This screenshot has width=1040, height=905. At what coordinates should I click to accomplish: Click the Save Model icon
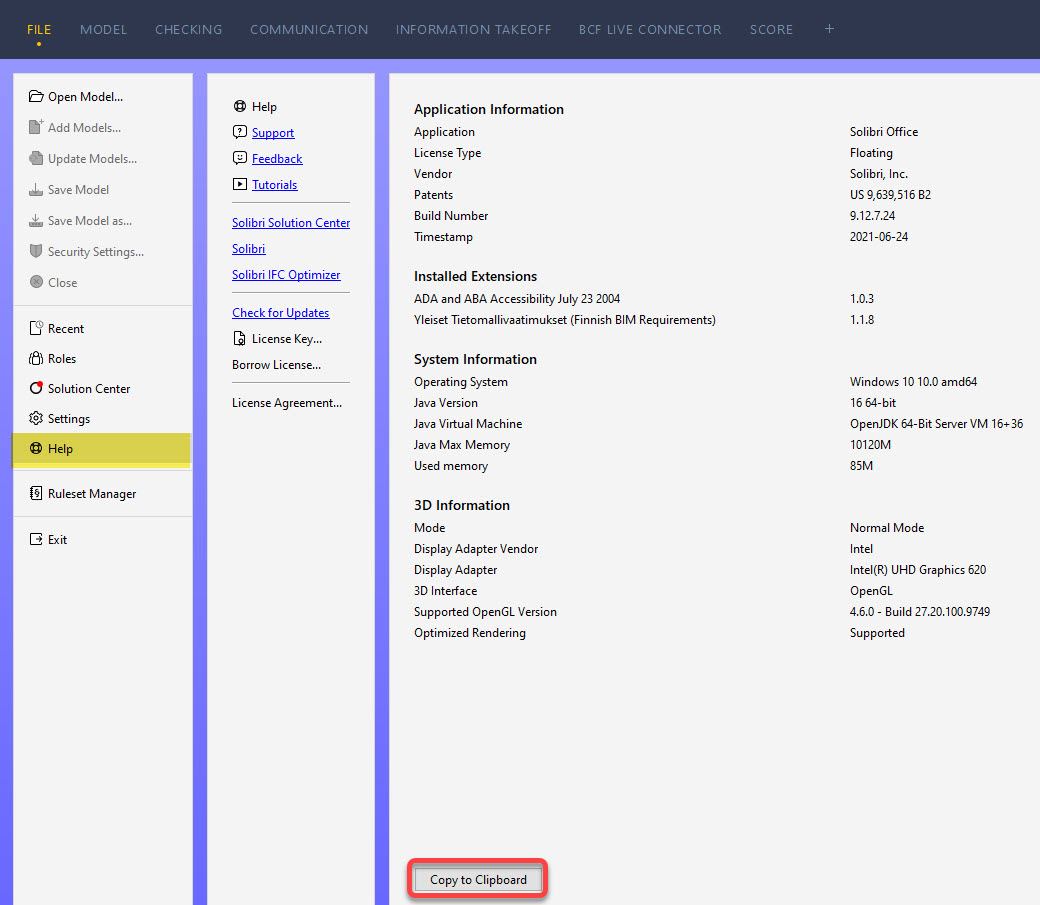(x=36, y=190)
